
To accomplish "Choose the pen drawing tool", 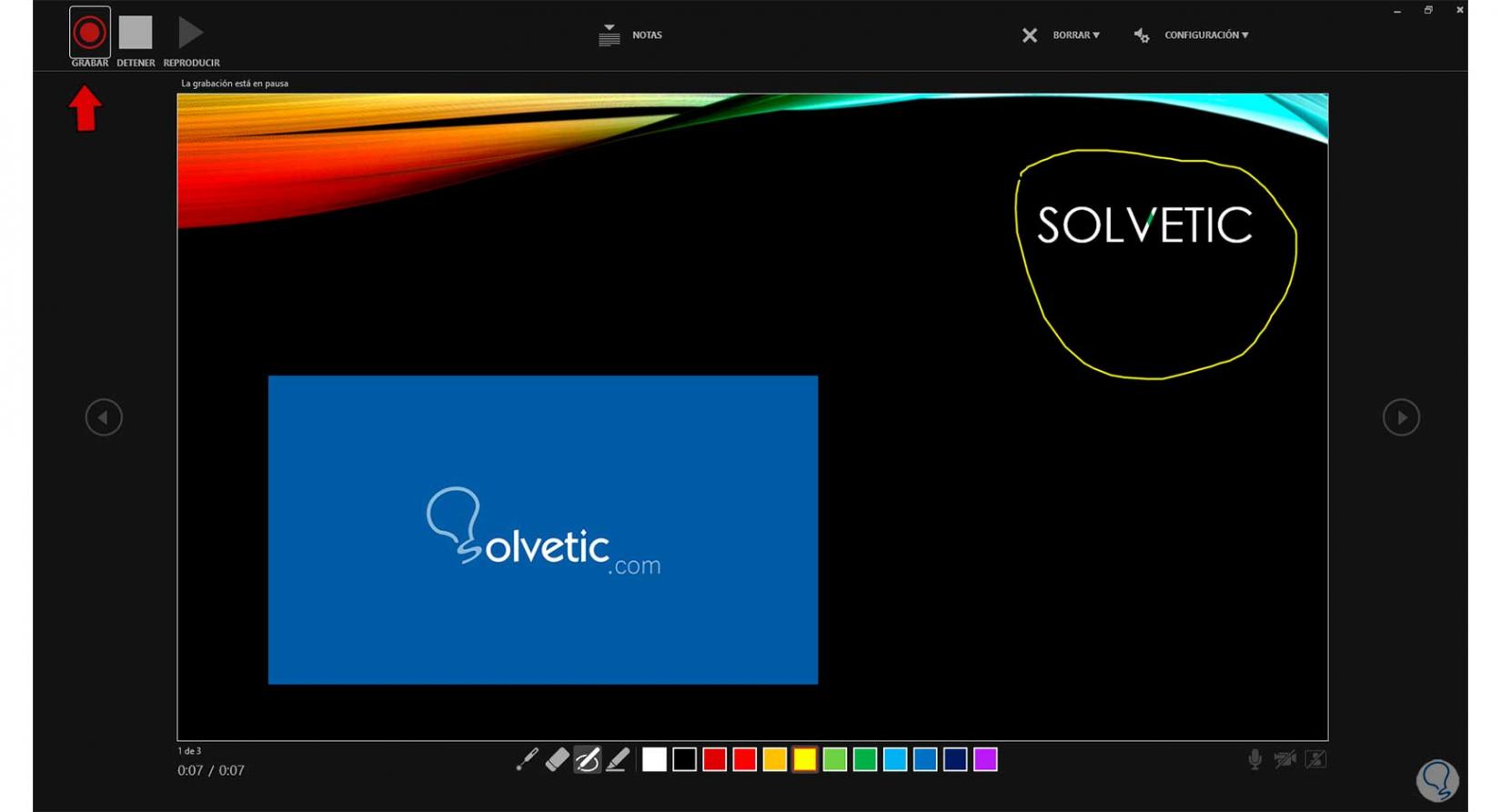I will point(587,759).
